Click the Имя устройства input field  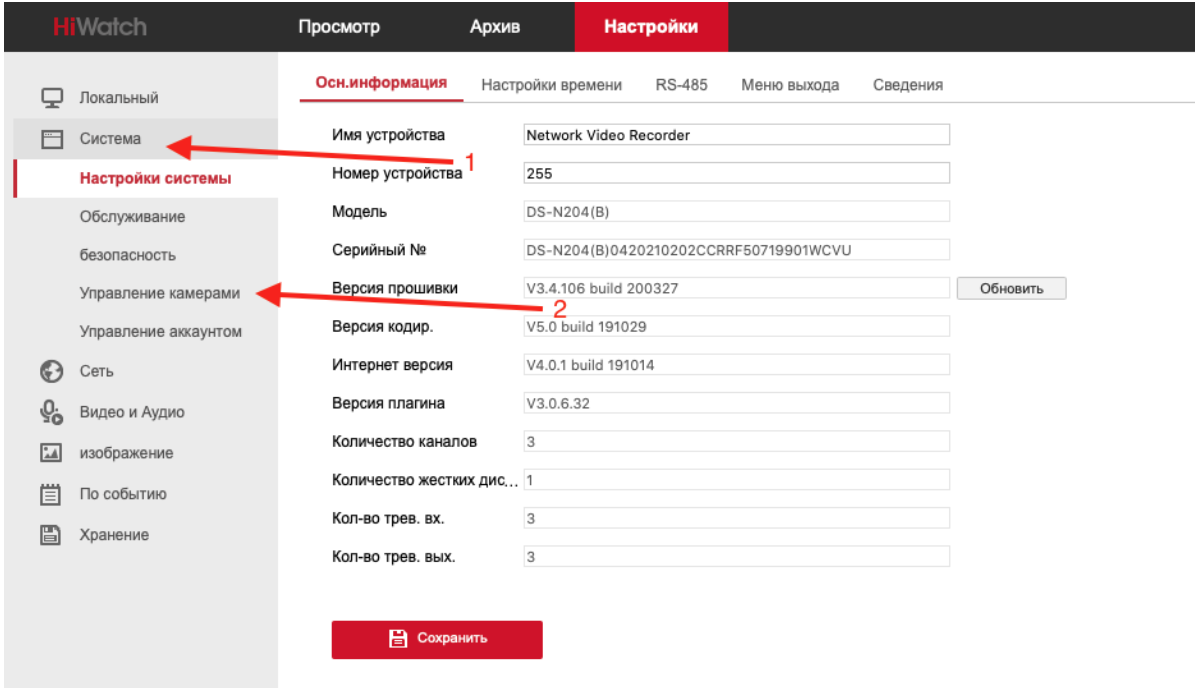point(736,135)
